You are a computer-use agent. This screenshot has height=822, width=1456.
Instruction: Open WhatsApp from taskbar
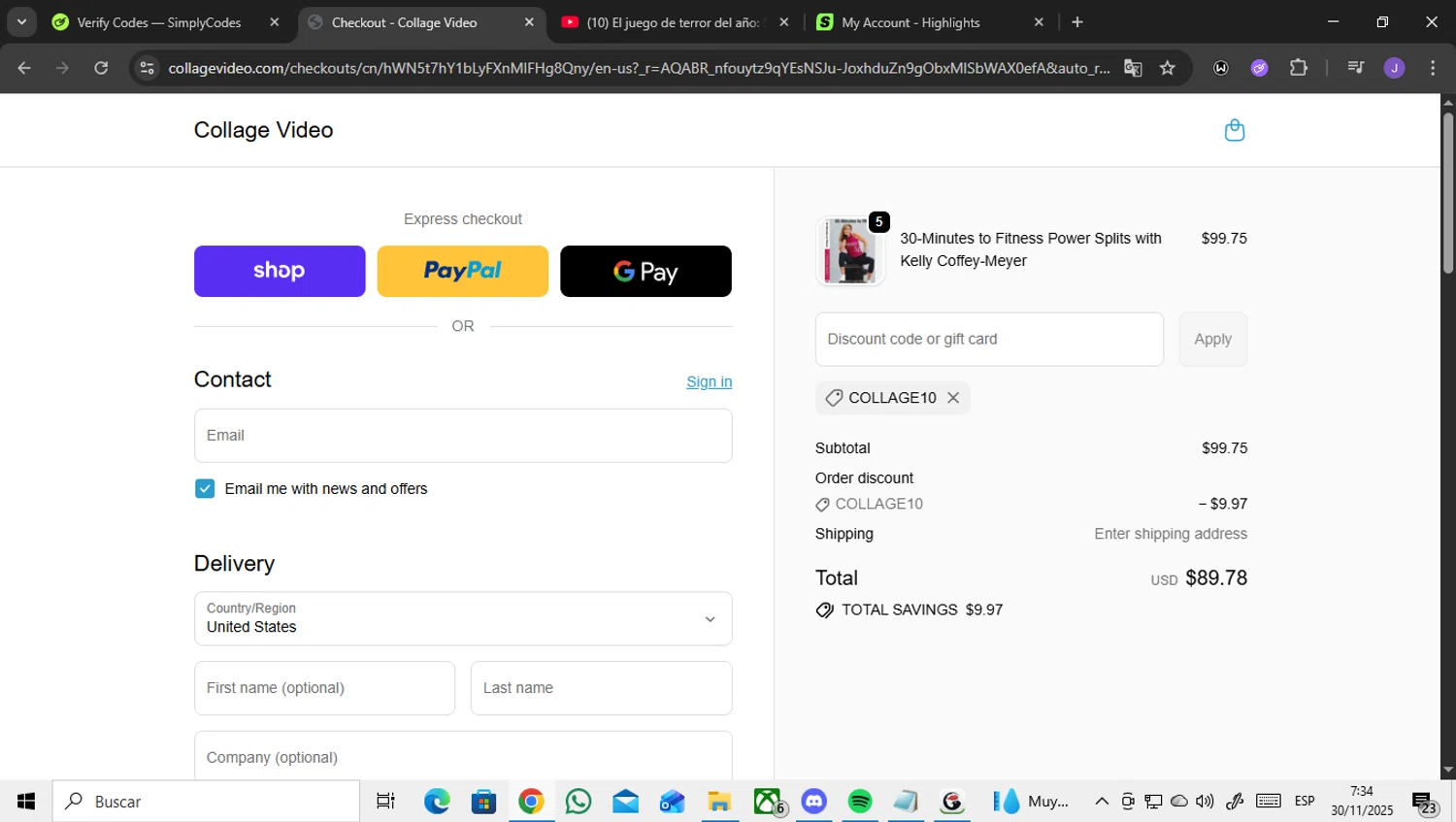point(579,802)
